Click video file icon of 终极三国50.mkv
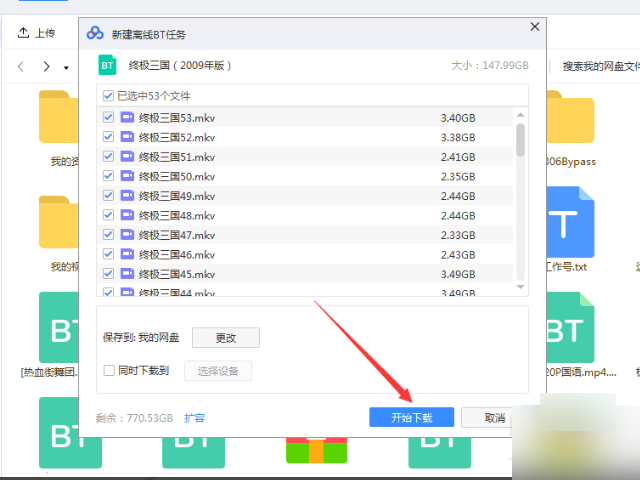The image size is (640, 480). coord(127,176)
